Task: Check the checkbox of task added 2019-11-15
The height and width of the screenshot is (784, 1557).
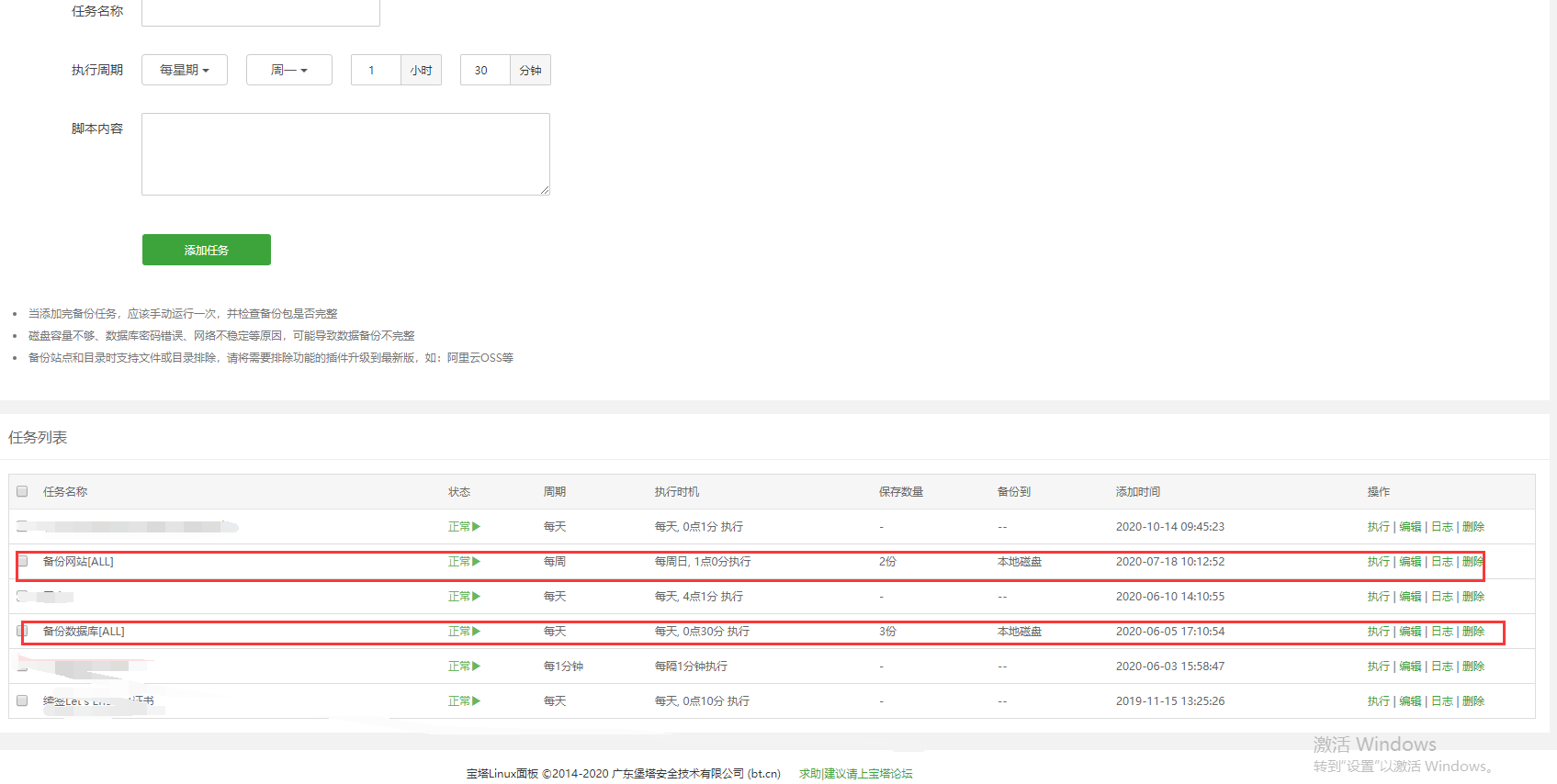Action: [22, 700]
